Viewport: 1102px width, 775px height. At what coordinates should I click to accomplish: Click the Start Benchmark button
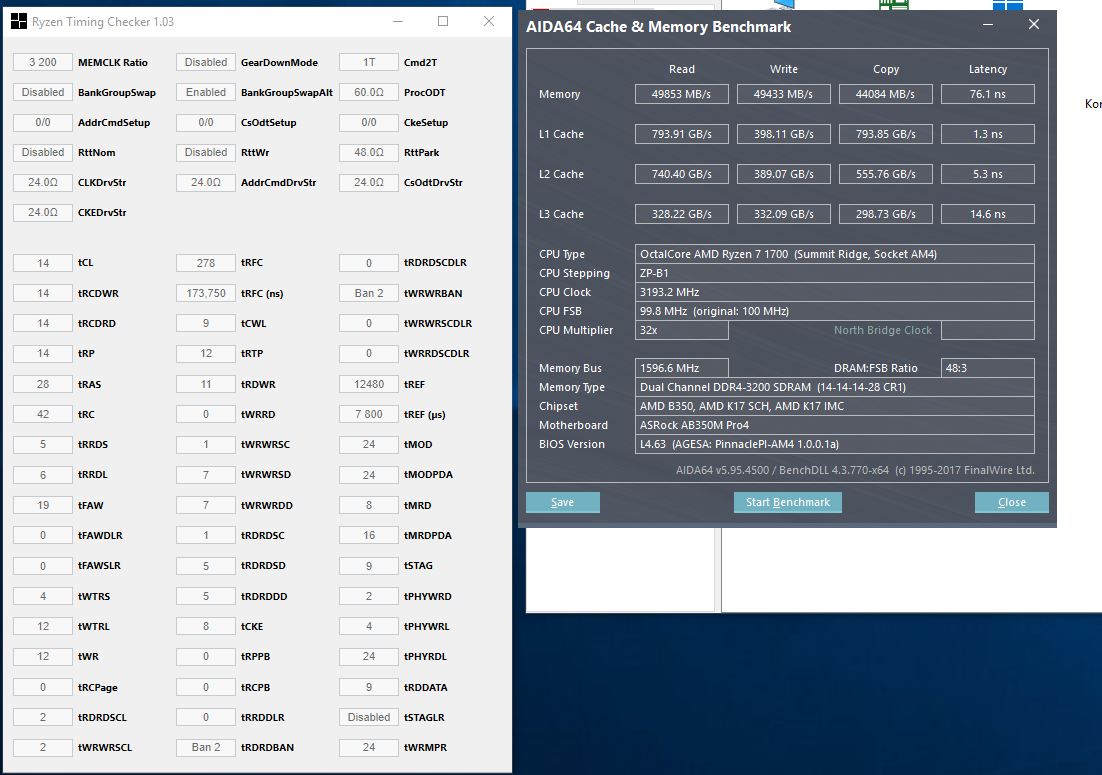[x=788, y=502]
